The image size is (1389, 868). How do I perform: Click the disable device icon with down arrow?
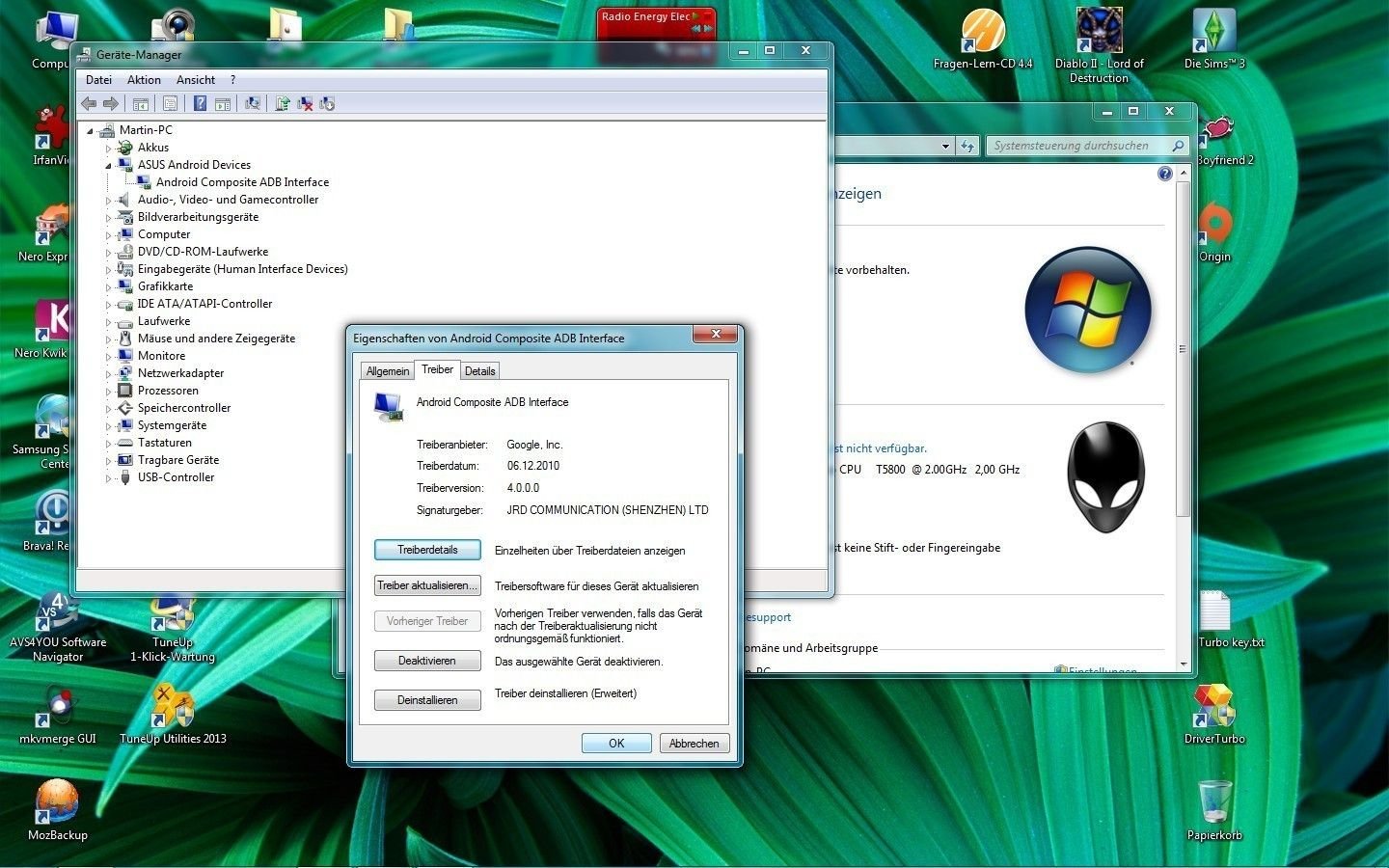pos(327,103)
